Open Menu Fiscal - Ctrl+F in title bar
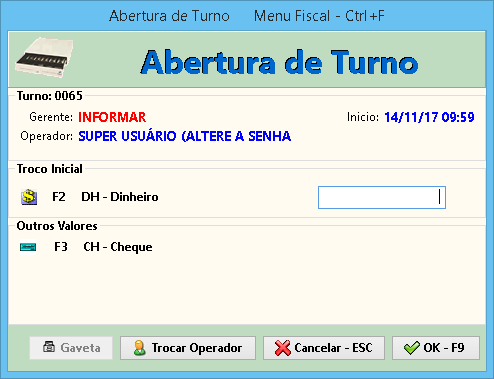The width and height of the screenshot is (494, 379). pyautogui.click(x=319, y=16)
